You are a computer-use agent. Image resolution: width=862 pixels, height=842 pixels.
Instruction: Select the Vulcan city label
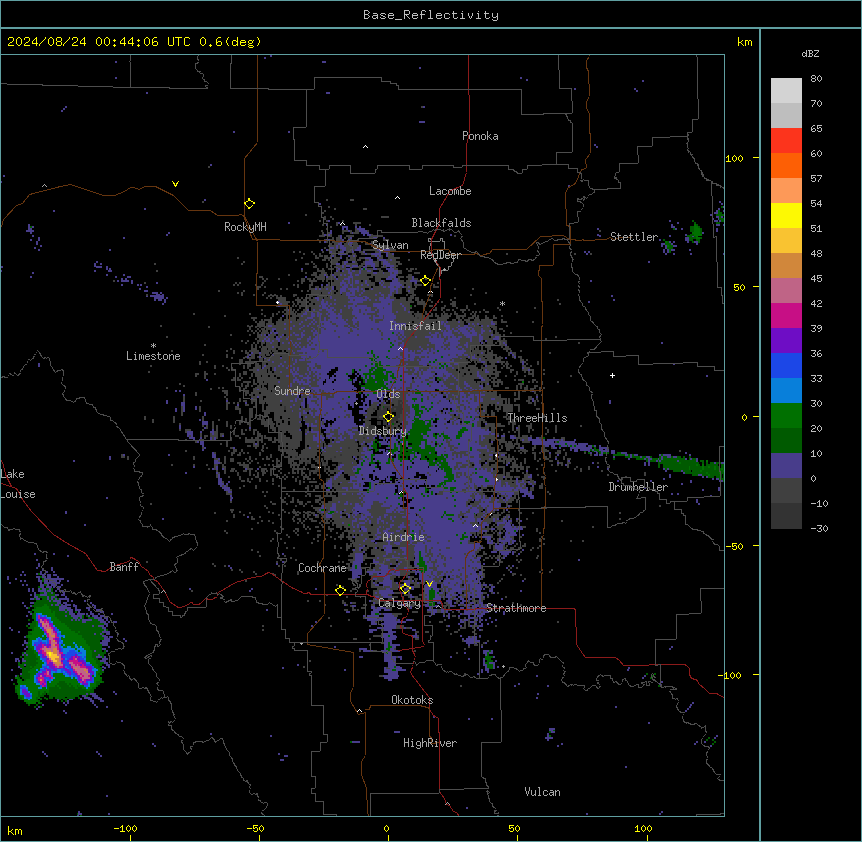coord(543,792)
